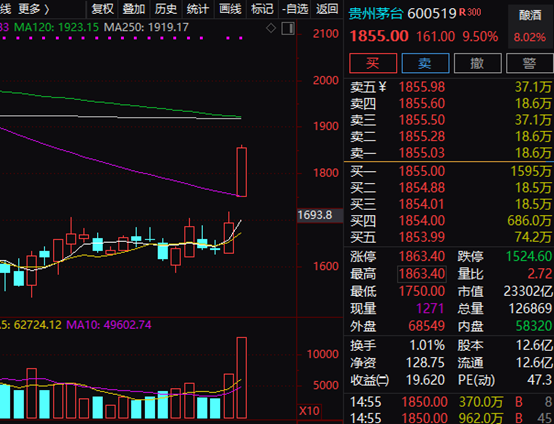Open the 酿酒 sector box

click(x=530, y=26)
